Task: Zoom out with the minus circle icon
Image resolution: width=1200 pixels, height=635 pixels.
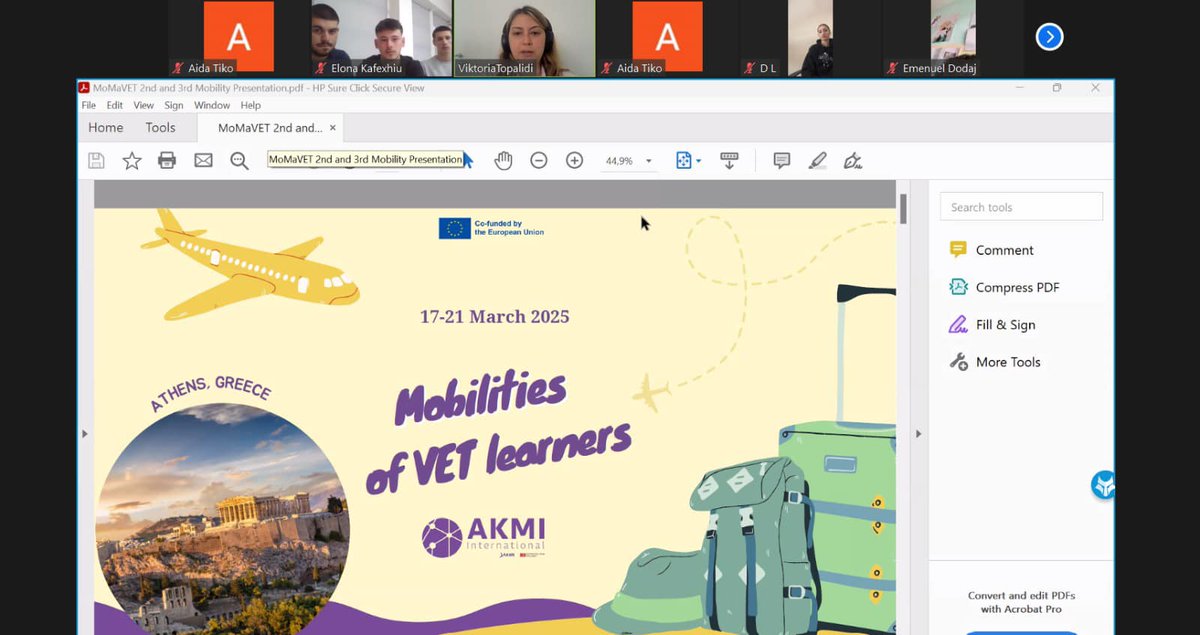Action: (539, 160)
